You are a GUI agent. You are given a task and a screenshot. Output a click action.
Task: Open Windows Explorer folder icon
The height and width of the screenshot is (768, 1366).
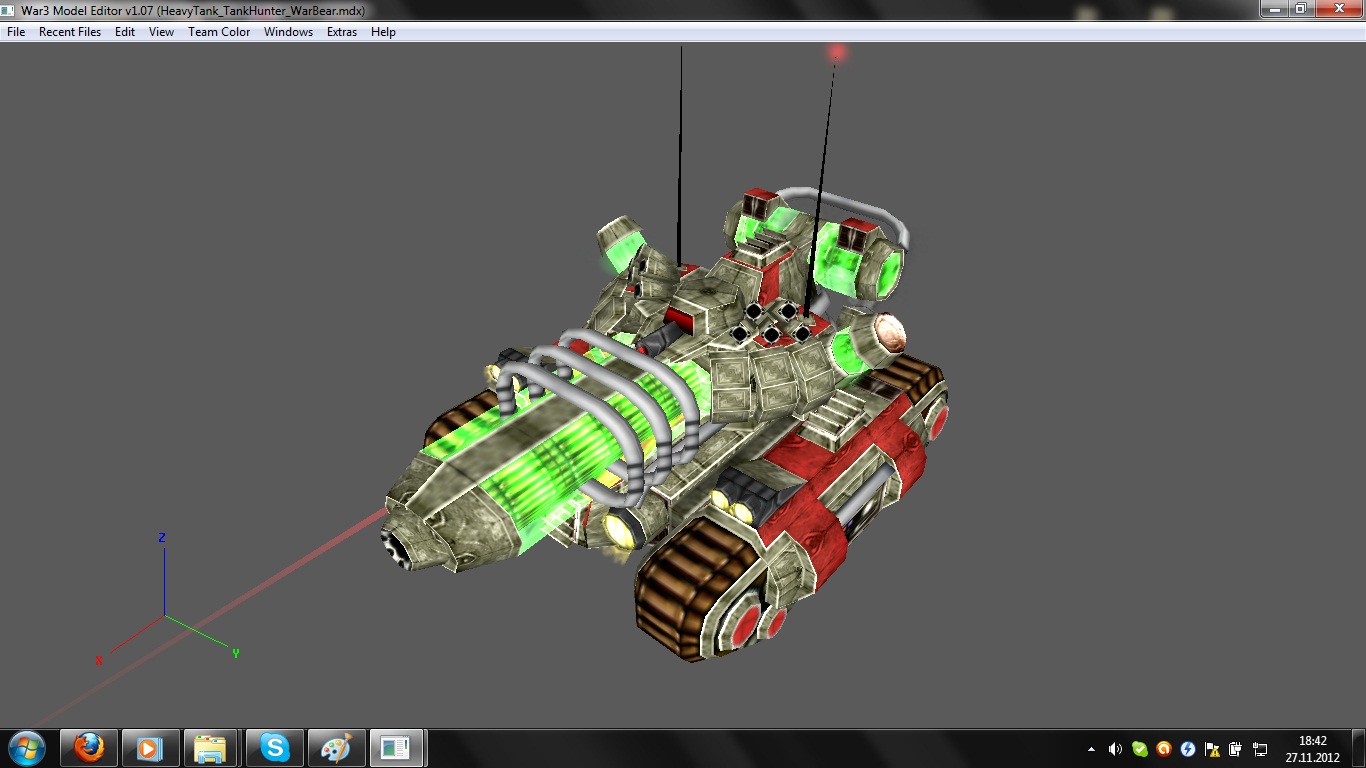tap(211, 747)
